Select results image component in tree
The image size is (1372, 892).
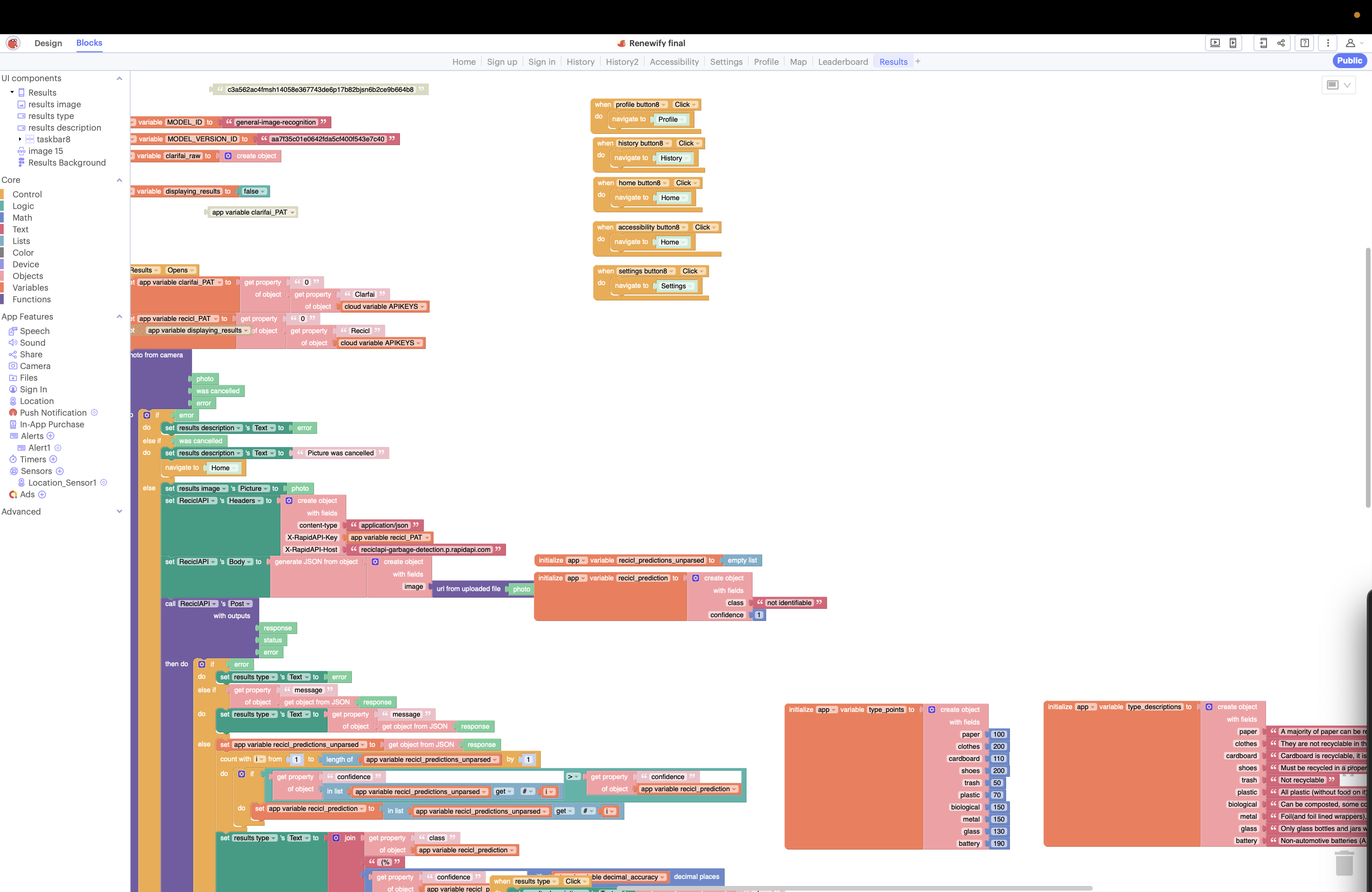click(54, 105)
